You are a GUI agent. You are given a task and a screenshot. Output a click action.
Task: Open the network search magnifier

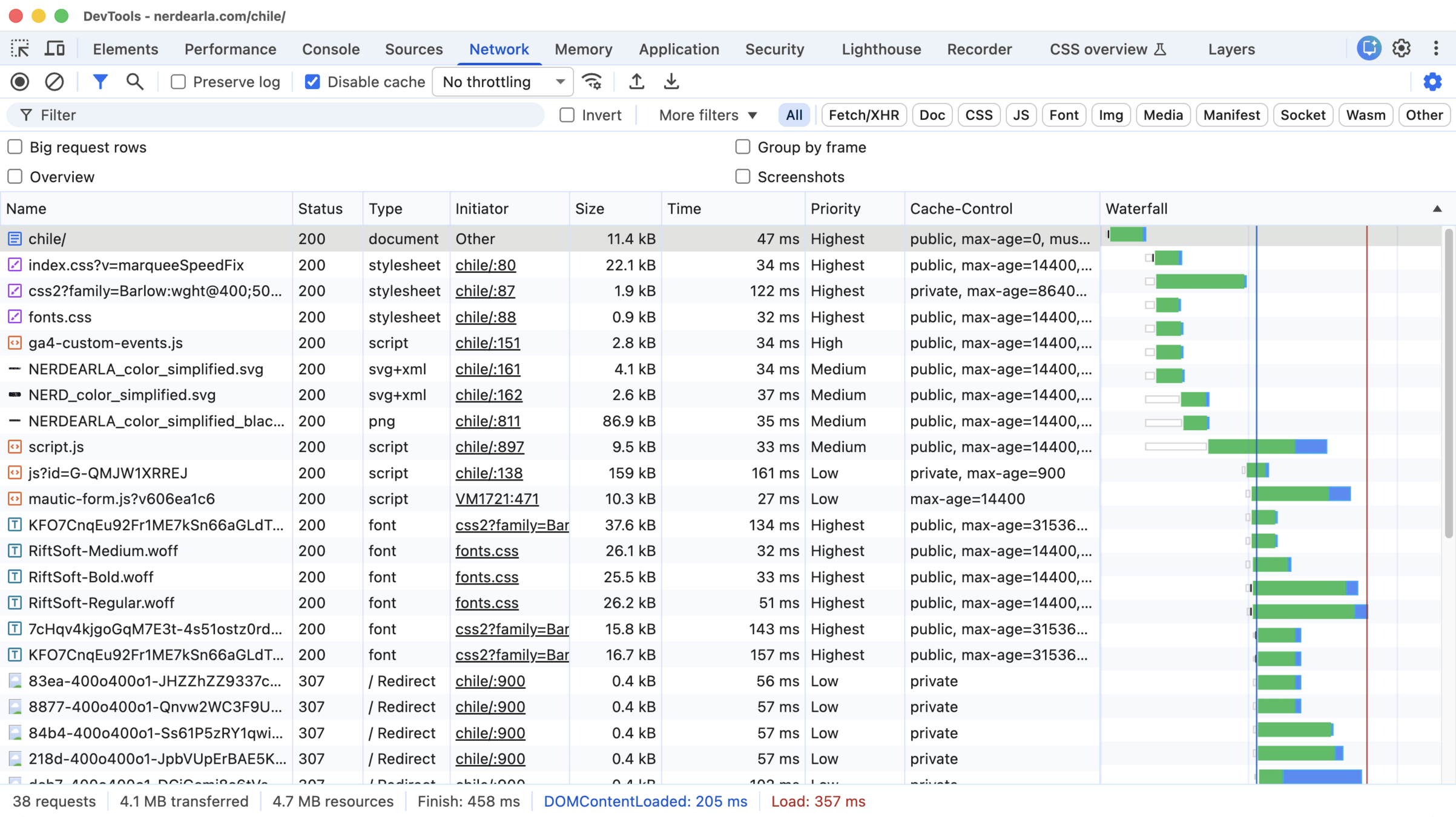[134, 82]
